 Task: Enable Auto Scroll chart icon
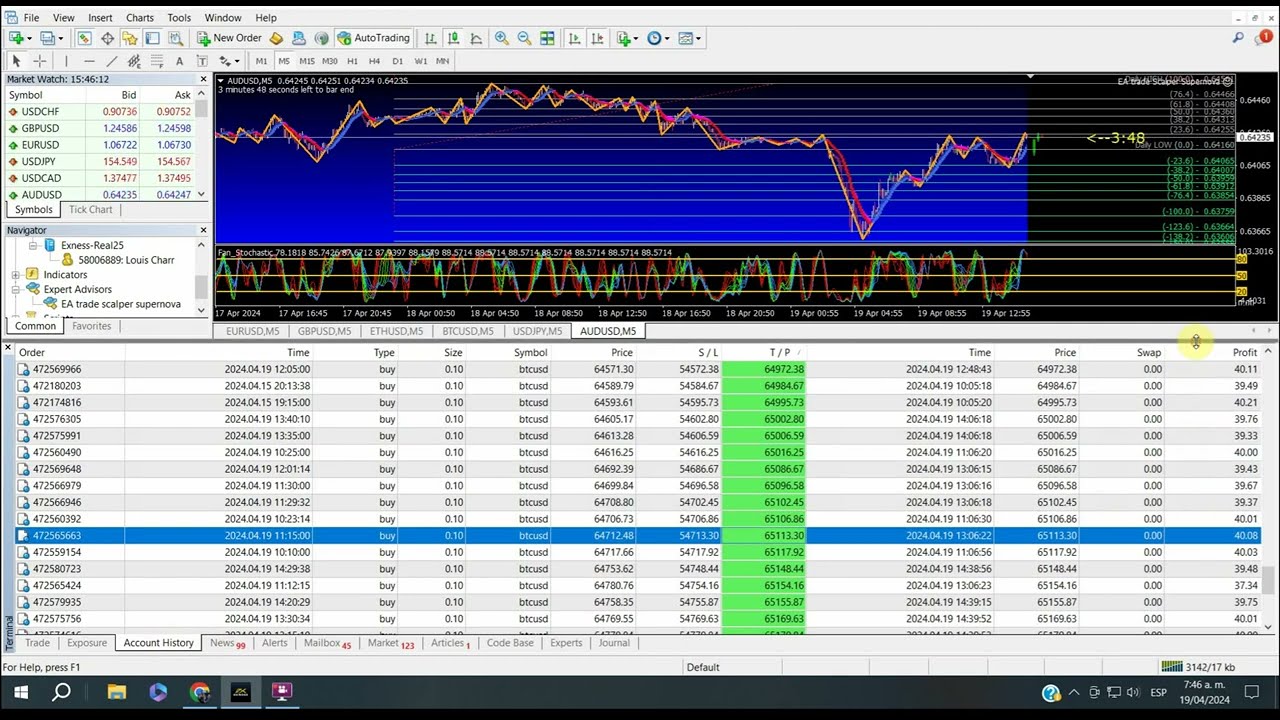(574, 38)
